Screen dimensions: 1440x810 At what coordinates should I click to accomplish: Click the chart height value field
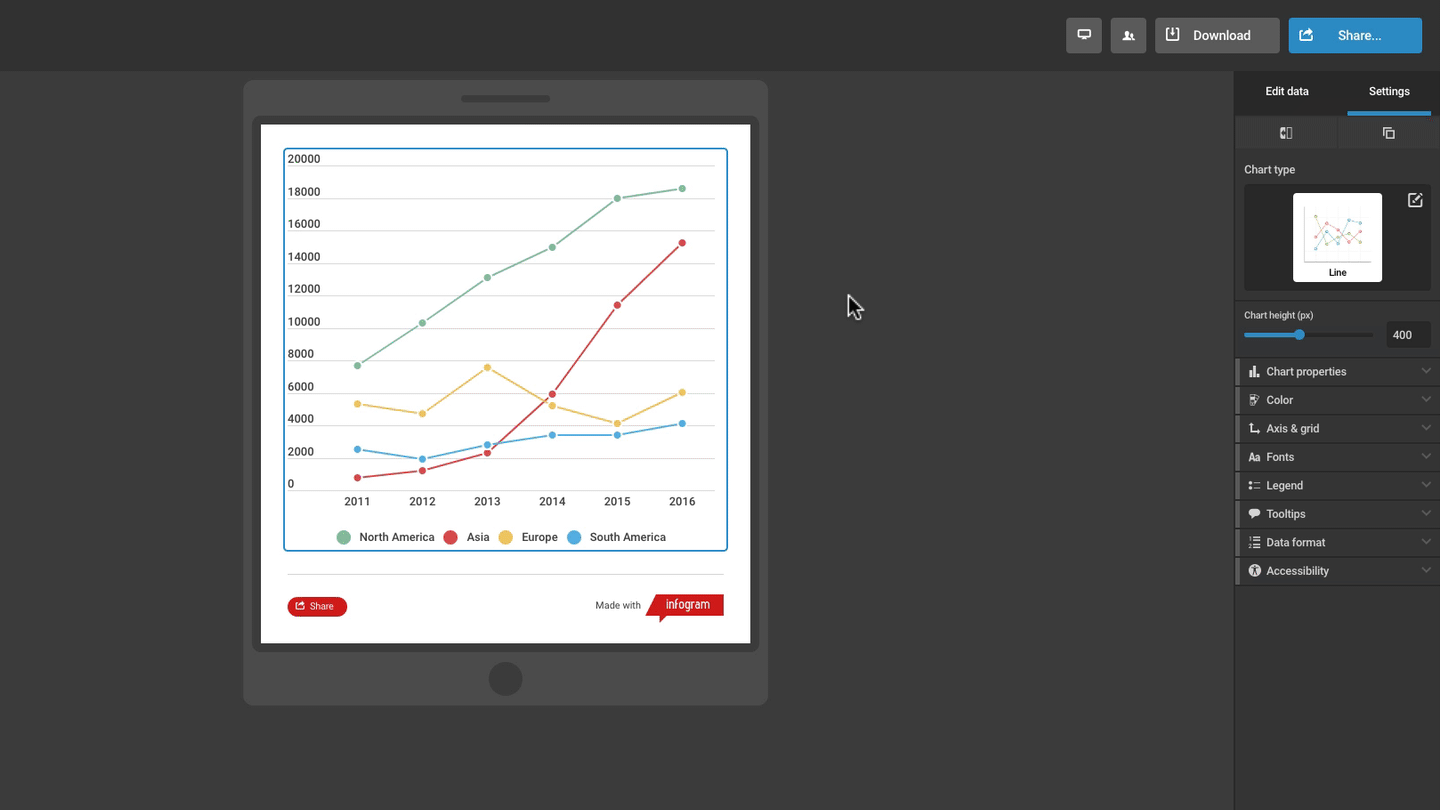(x=1407, y=335)
